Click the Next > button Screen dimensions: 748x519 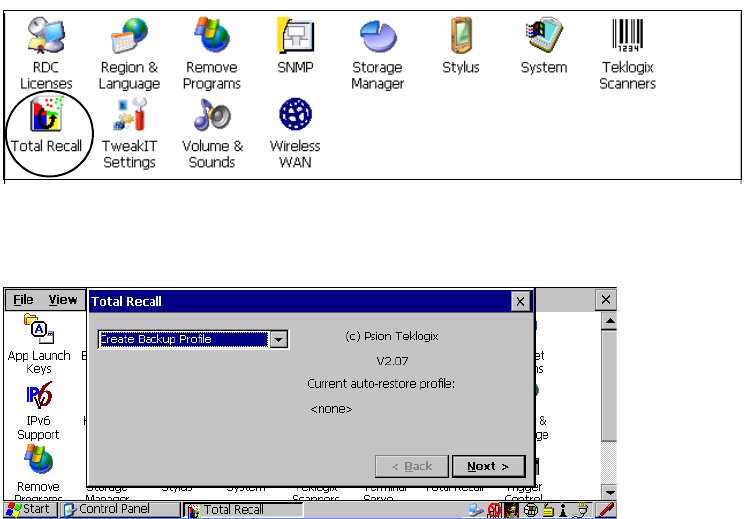tap(488, 466)
